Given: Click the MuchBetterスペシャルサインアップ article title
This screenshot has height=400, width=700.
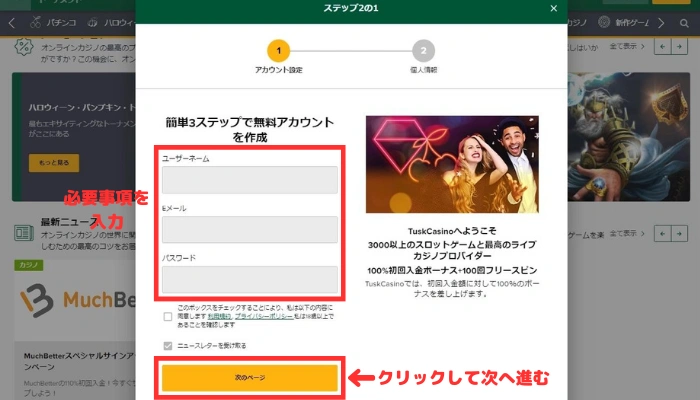Looking at the screenshot, I should 79,361.
